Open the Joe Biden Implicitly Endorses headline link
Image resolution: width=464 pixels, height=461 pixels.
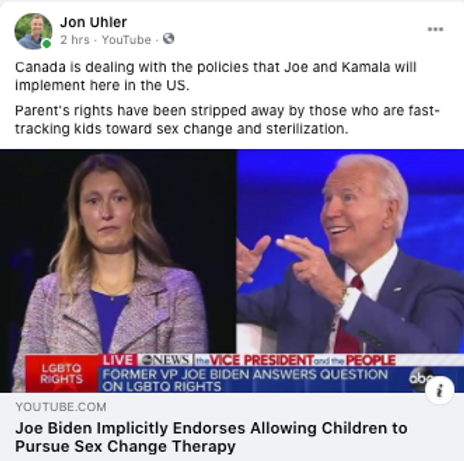[x=211, y=437]
